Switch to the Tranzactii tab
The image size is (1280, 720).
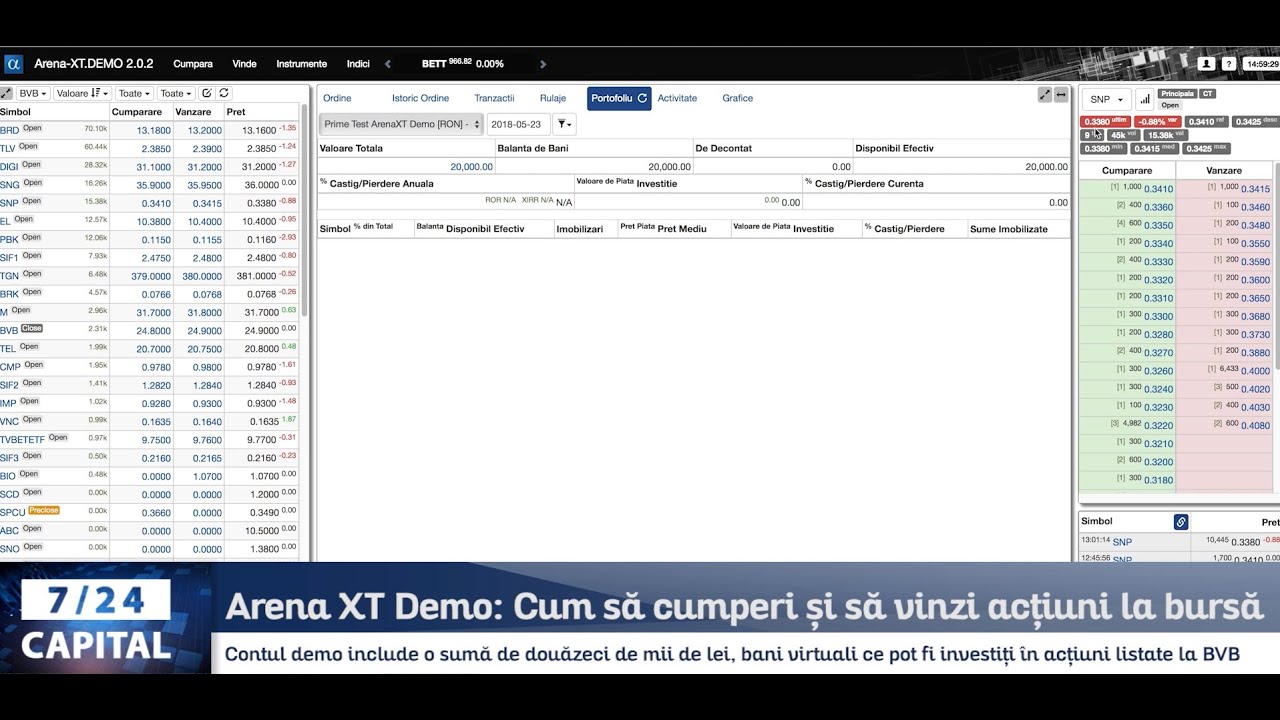coord(494,98)
